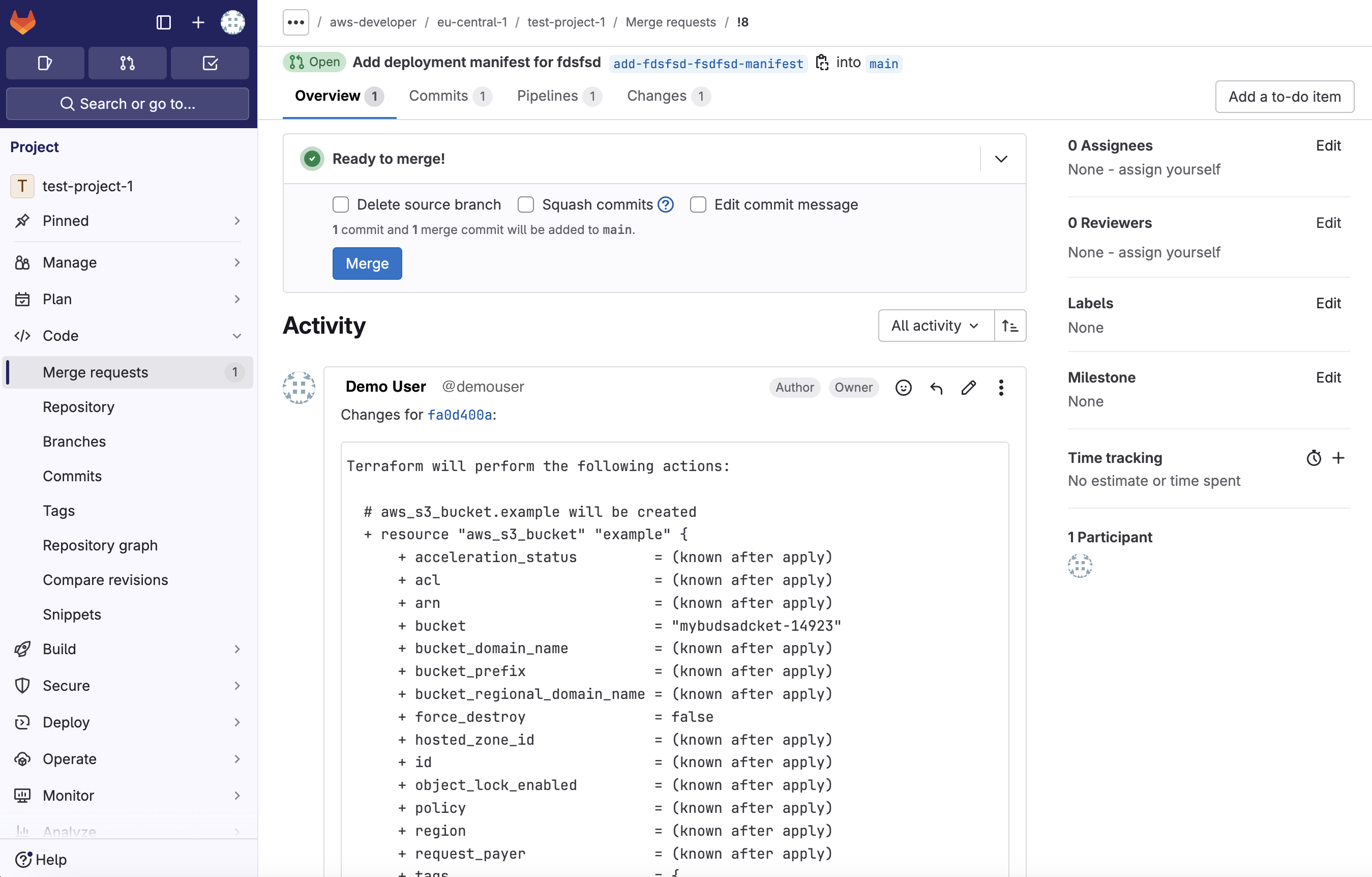Screen dimensions: 1372x877
Task: Enable Delete source branch checkbox
Action: coord(340,204)
